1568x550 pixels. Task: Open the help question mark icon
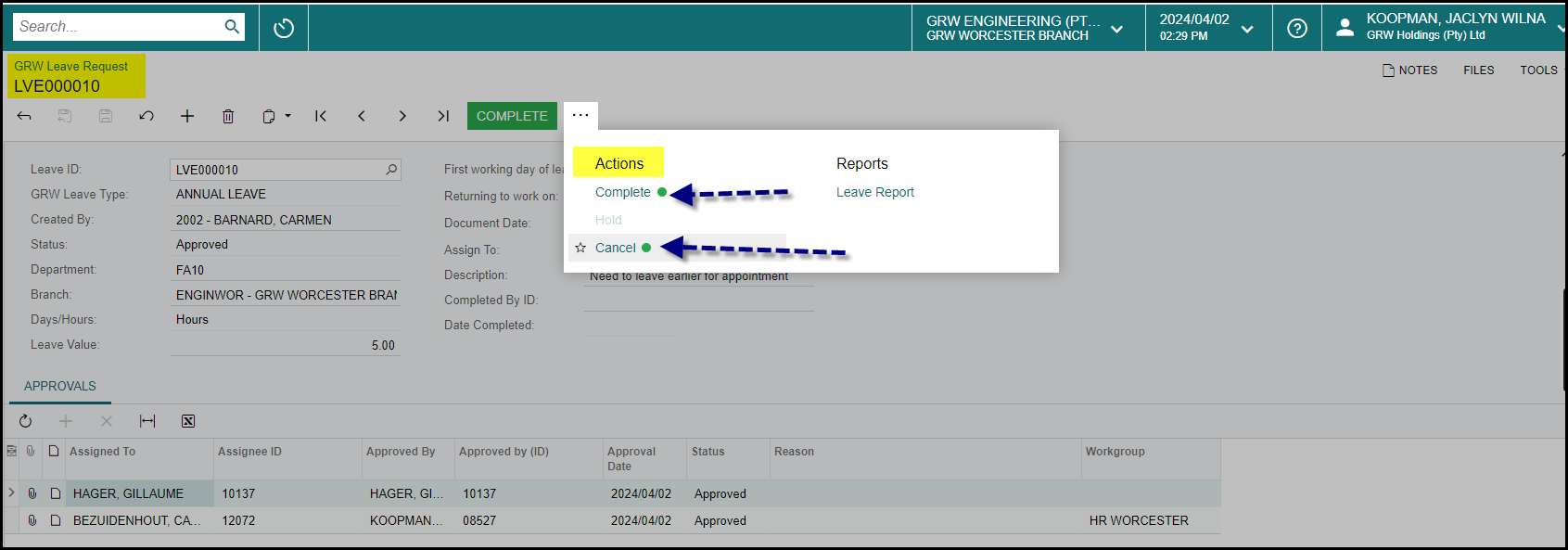(1297, 29)
